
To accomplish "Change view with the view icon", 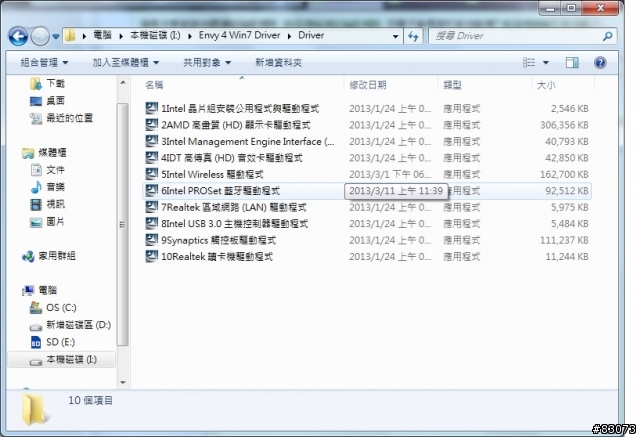I will (529, 62).
